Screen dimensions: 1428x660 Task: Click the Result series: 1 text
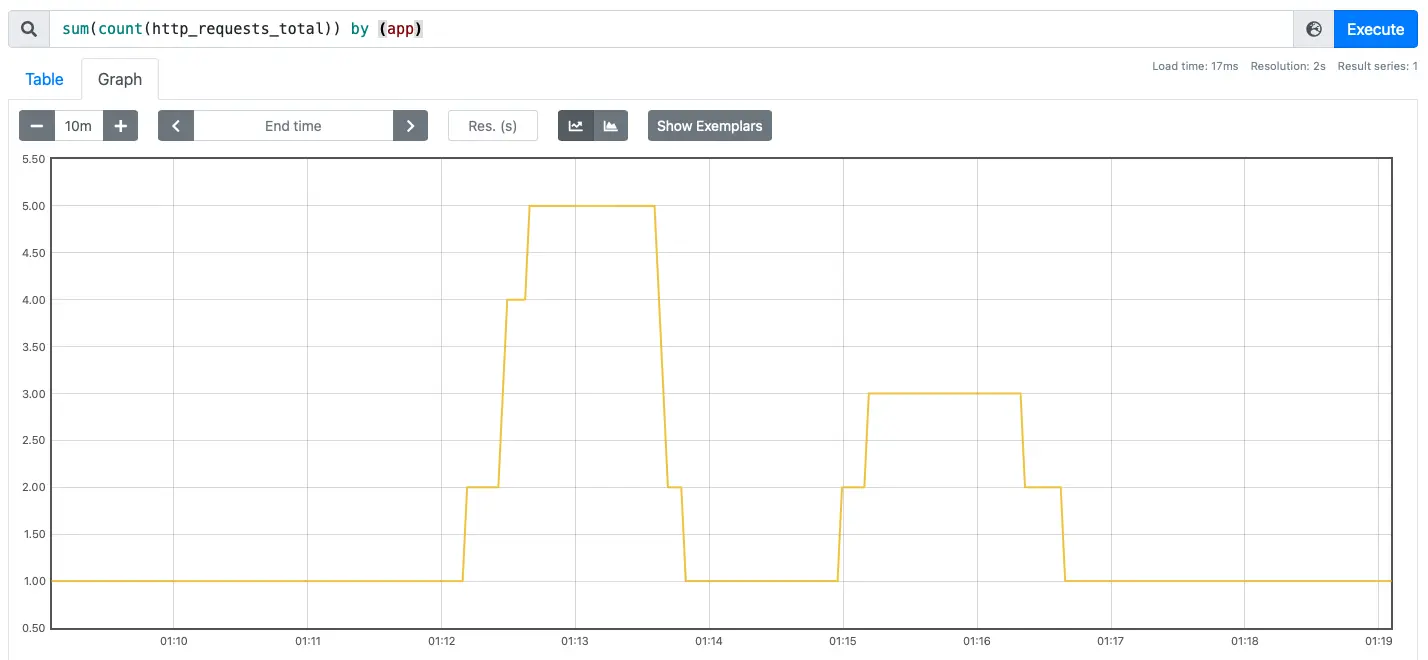pos(1378,67)
